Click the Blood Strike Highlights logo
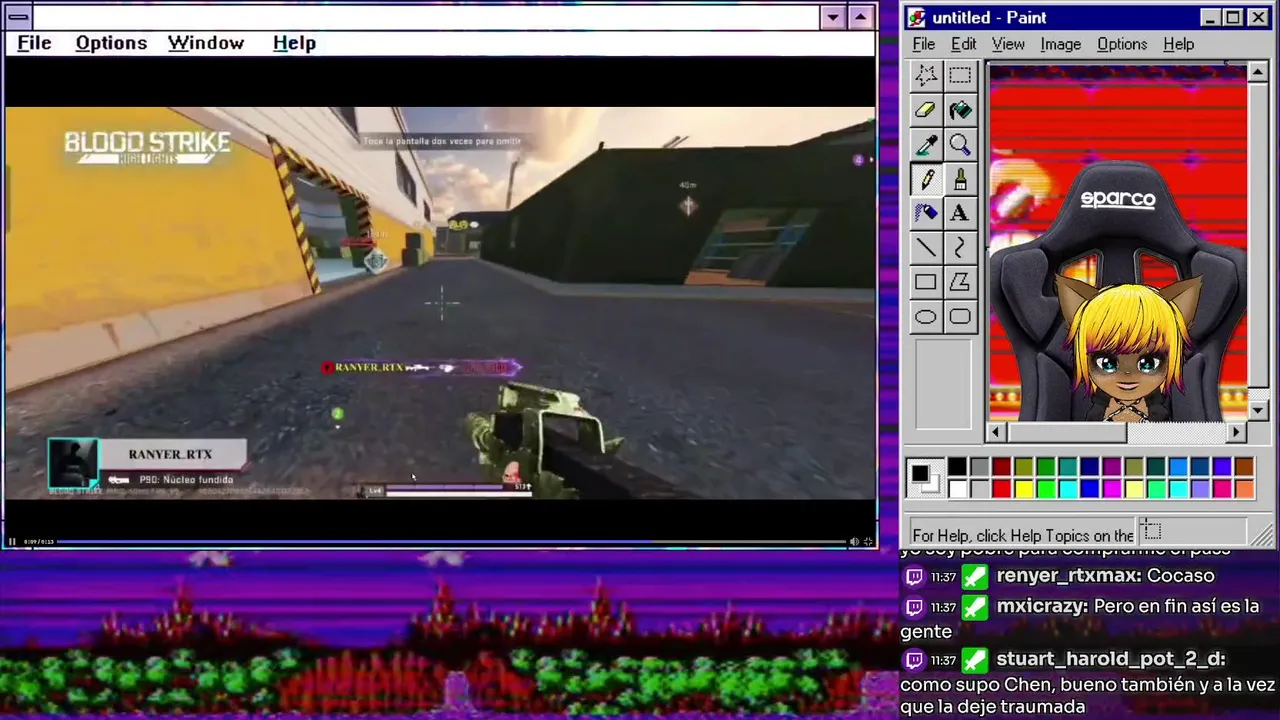This screenshot has height=720, width=1280. tap(147, 147)
